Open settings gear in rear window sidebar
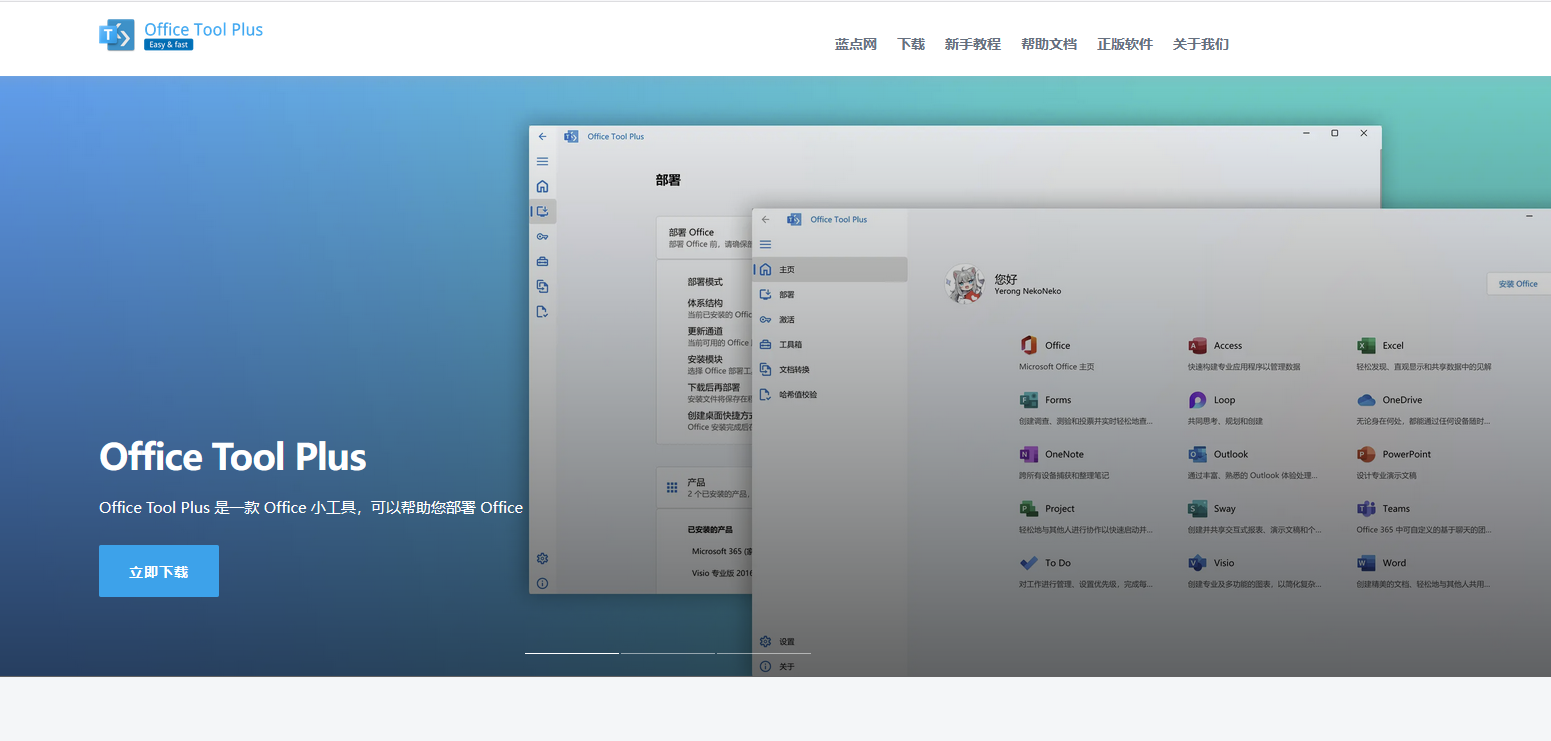Image resolution: width=1551 pixels, height=741 pixels. point(542,558)
